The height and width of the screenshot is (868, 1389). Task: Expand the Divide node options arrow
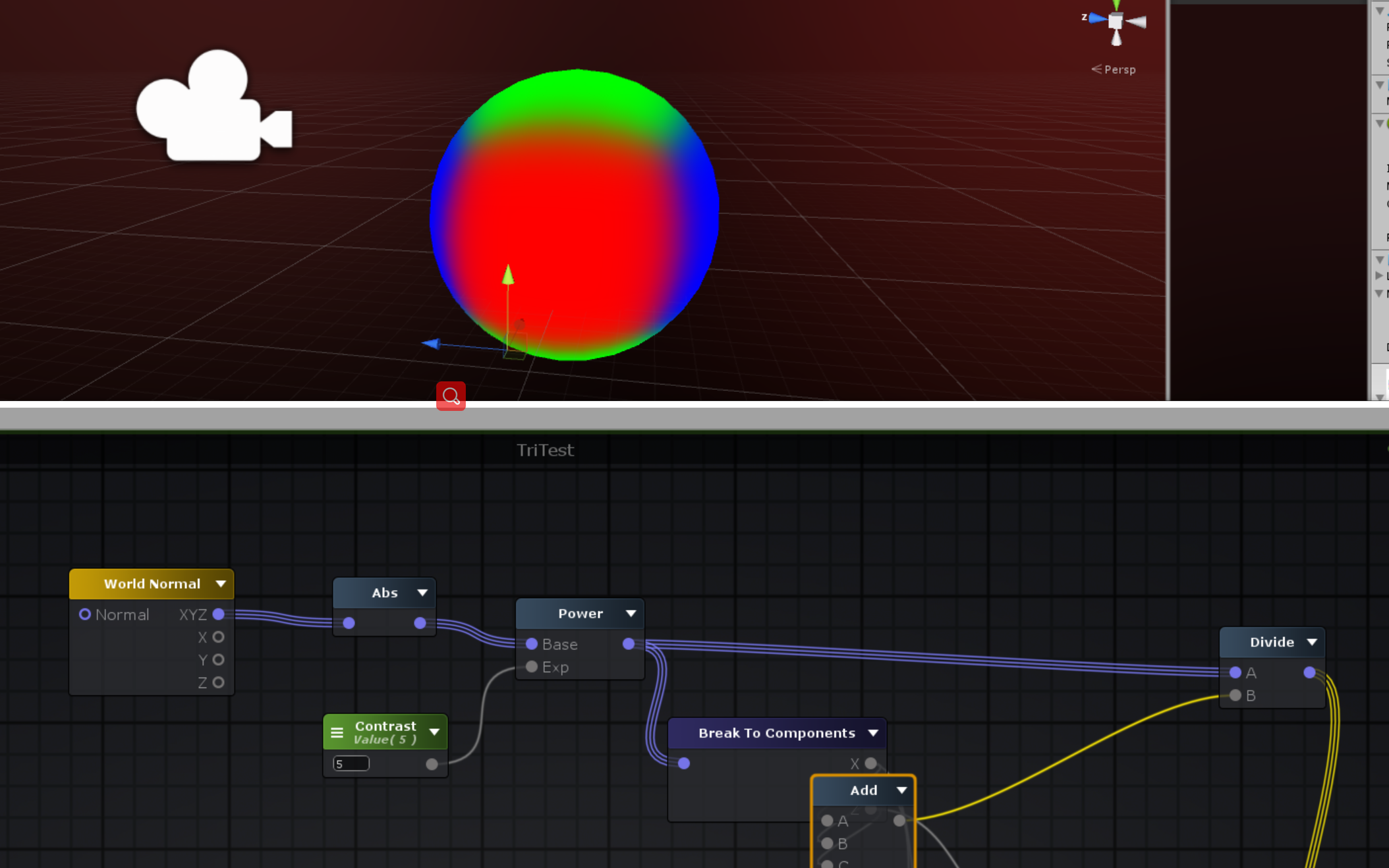(1312, 642)
